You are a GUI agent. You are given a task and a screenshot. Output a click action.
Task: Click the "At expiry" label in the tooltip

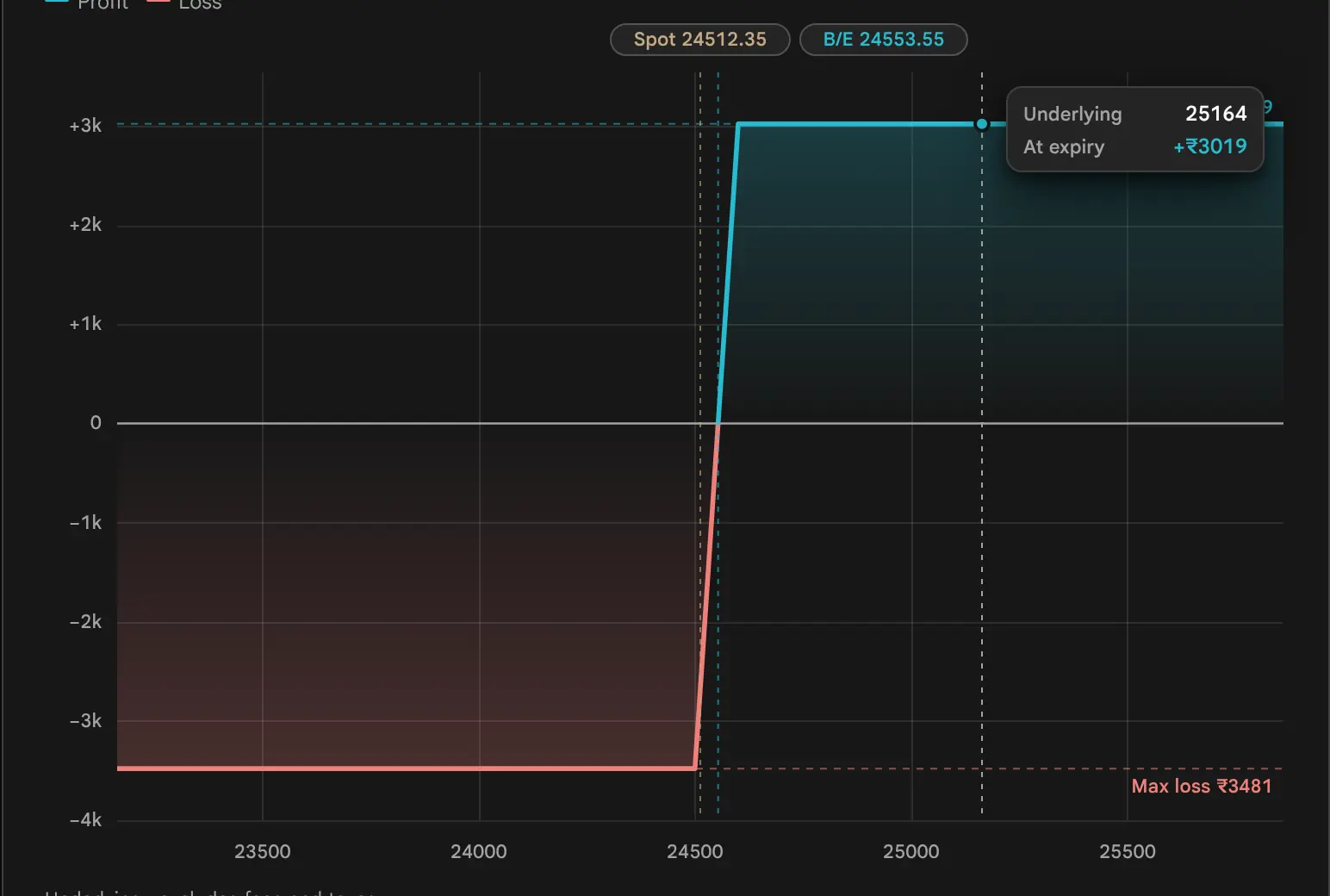pyautogui.click(x=1064, y=147)
